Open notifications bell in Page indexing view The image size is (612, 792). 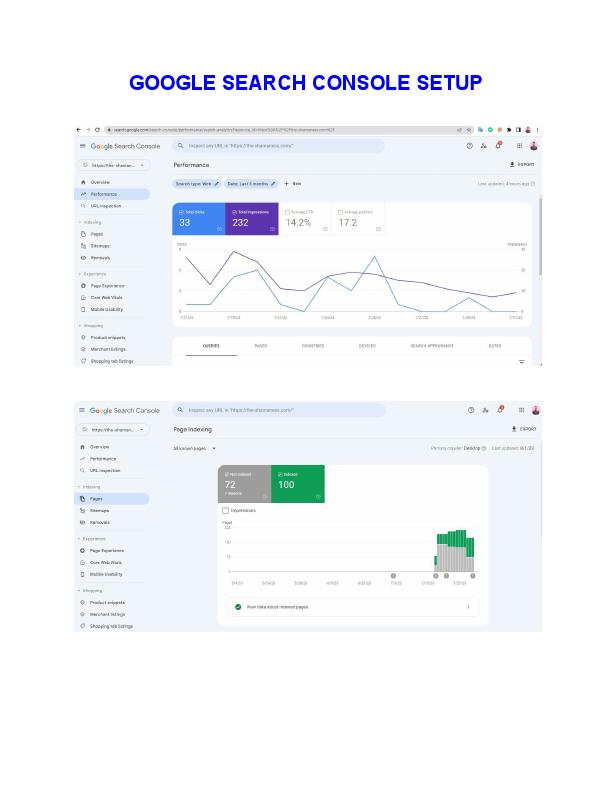click(x=500, y=410)
